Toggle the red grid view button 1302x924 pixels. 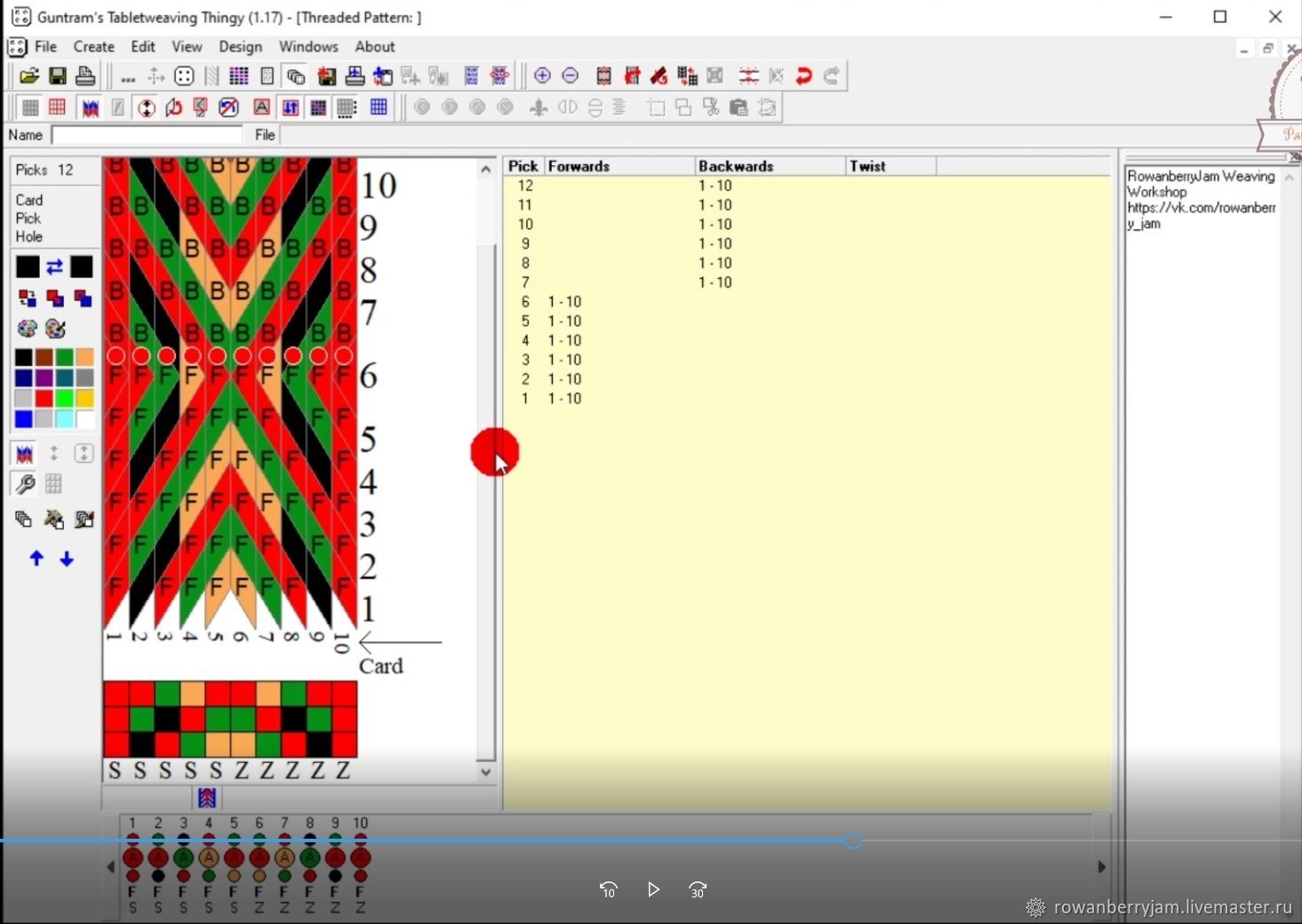(58, 108)
